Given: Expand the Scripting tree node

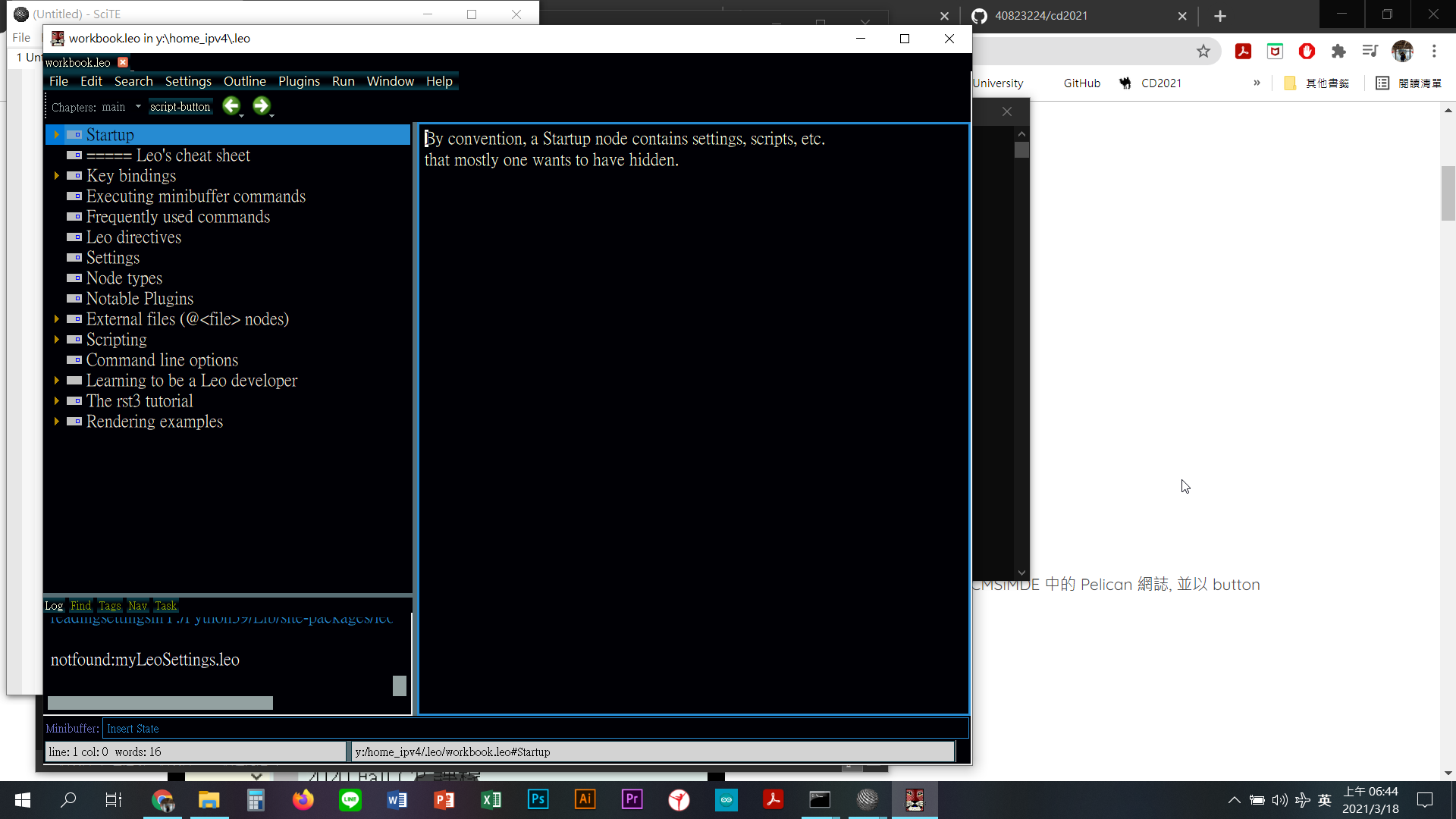Looking at the screenshot, I should tap(56, 340).
